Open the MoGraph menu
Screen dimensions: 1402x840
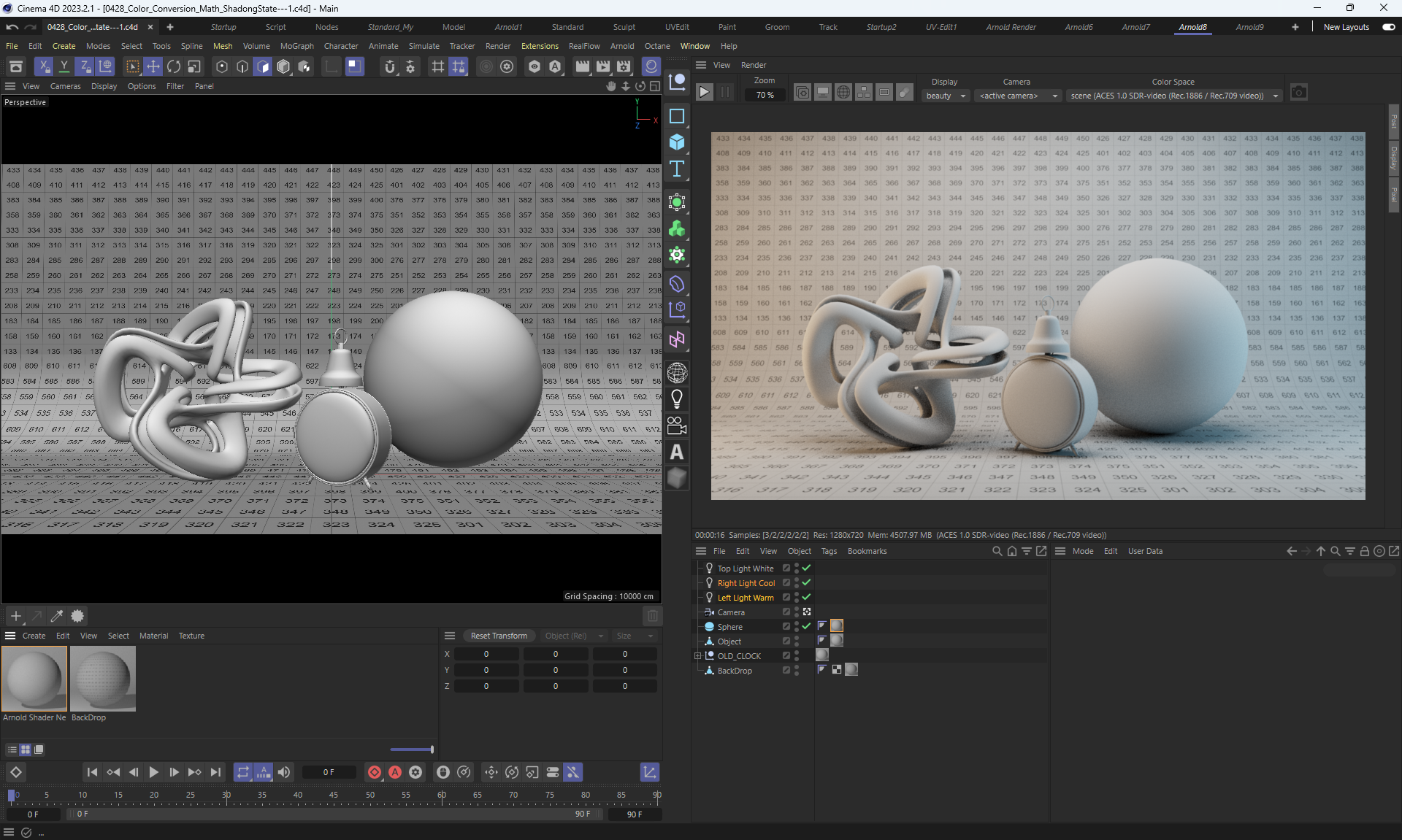(x=296, y=46)
